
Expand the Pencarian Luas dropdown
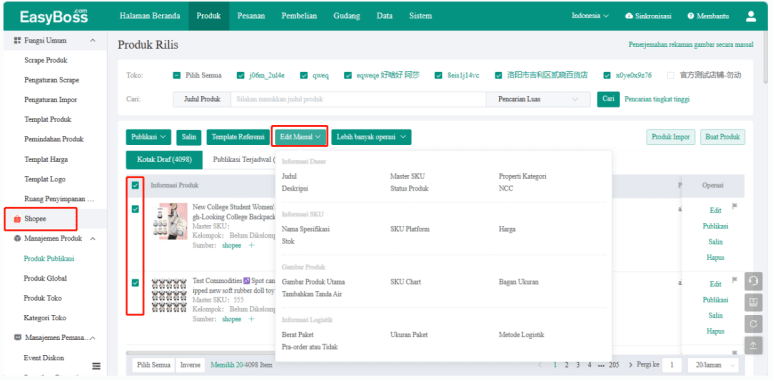[538, 99]
